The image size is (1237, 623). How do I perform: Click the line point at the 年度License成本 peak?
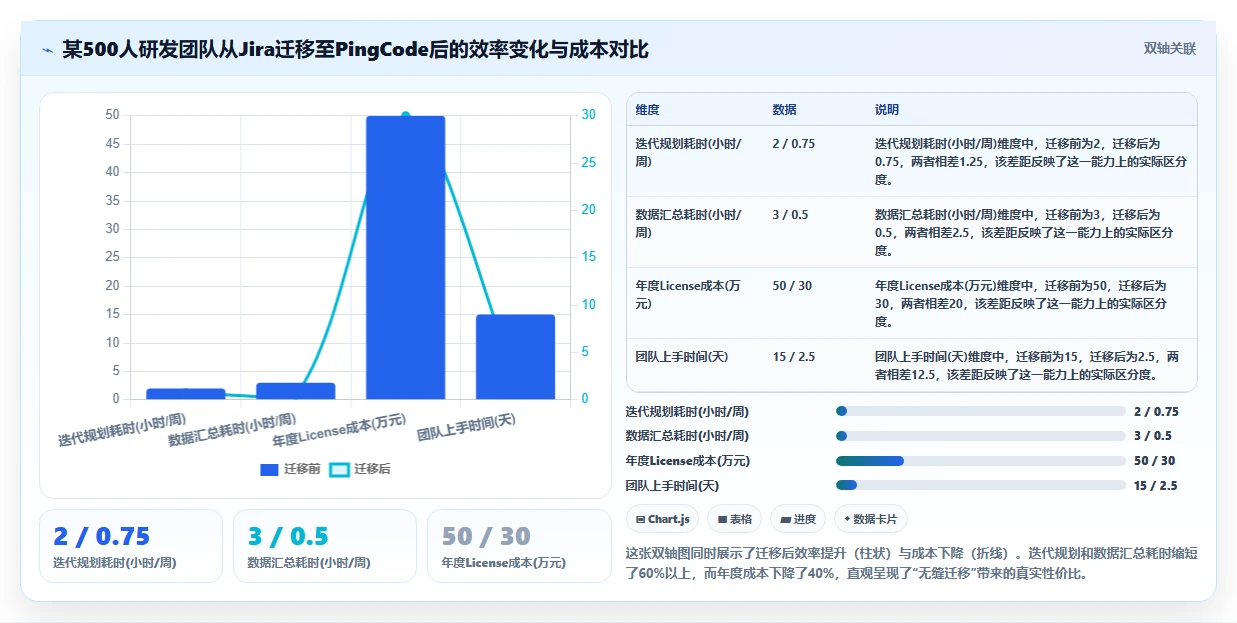(x=405, y=115)
